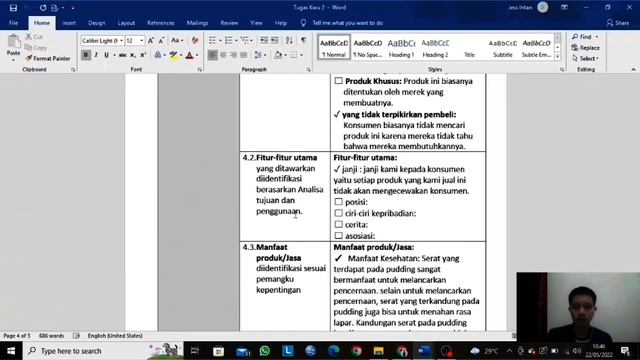Show paragraph marks and hidden symbols
Image resolution: width=640 pixels, height=360 pixels.
(x=303, y=40)
